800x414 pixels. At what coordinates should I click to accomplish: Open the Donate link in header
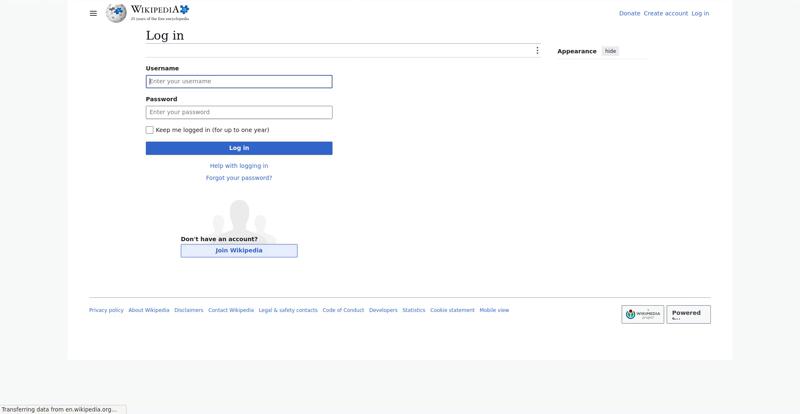[629, 13]
